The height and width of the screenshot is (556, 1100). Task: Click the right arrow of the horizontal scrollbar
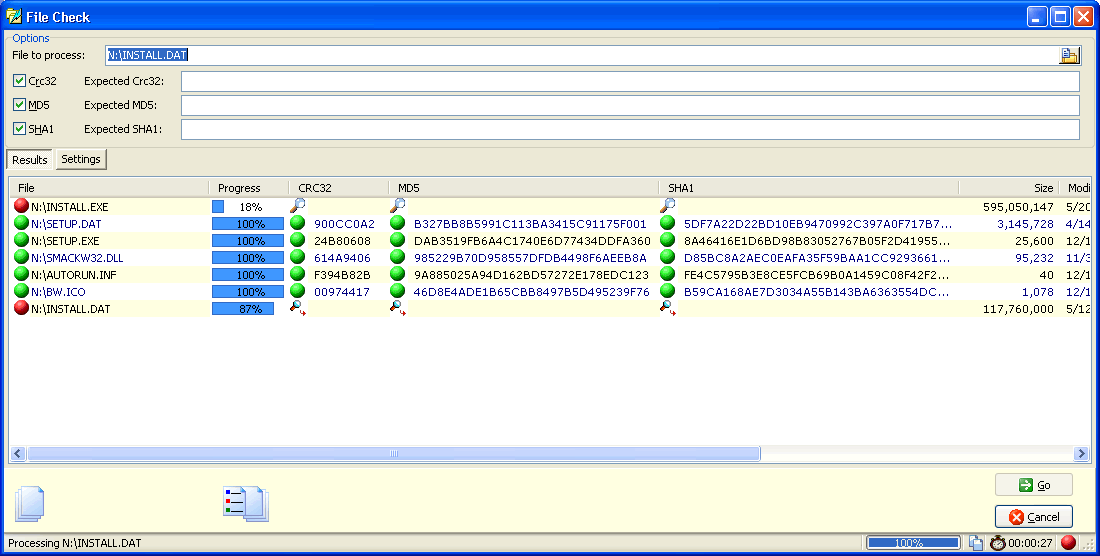1081,454
